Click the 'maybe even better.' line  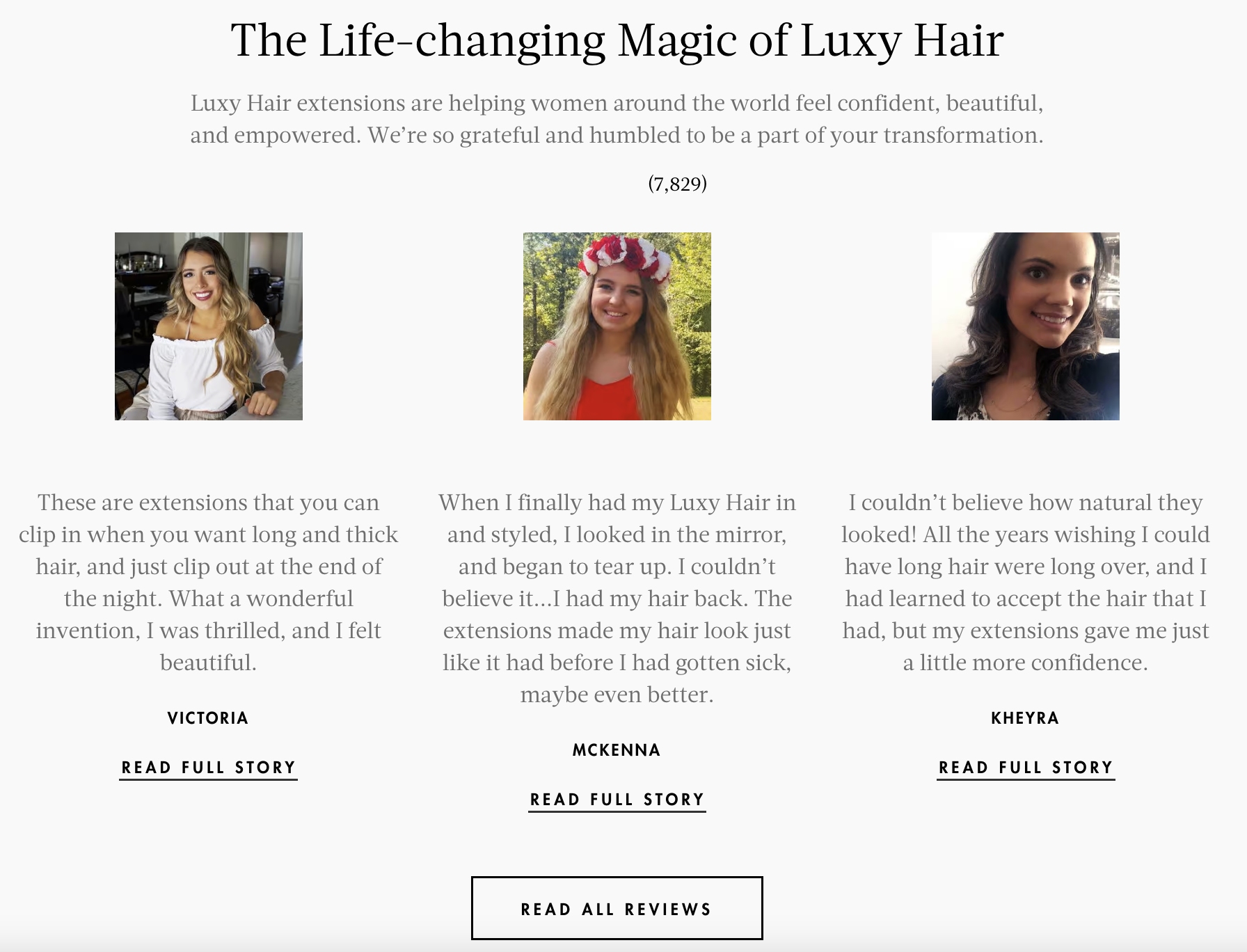pos(617,695)
